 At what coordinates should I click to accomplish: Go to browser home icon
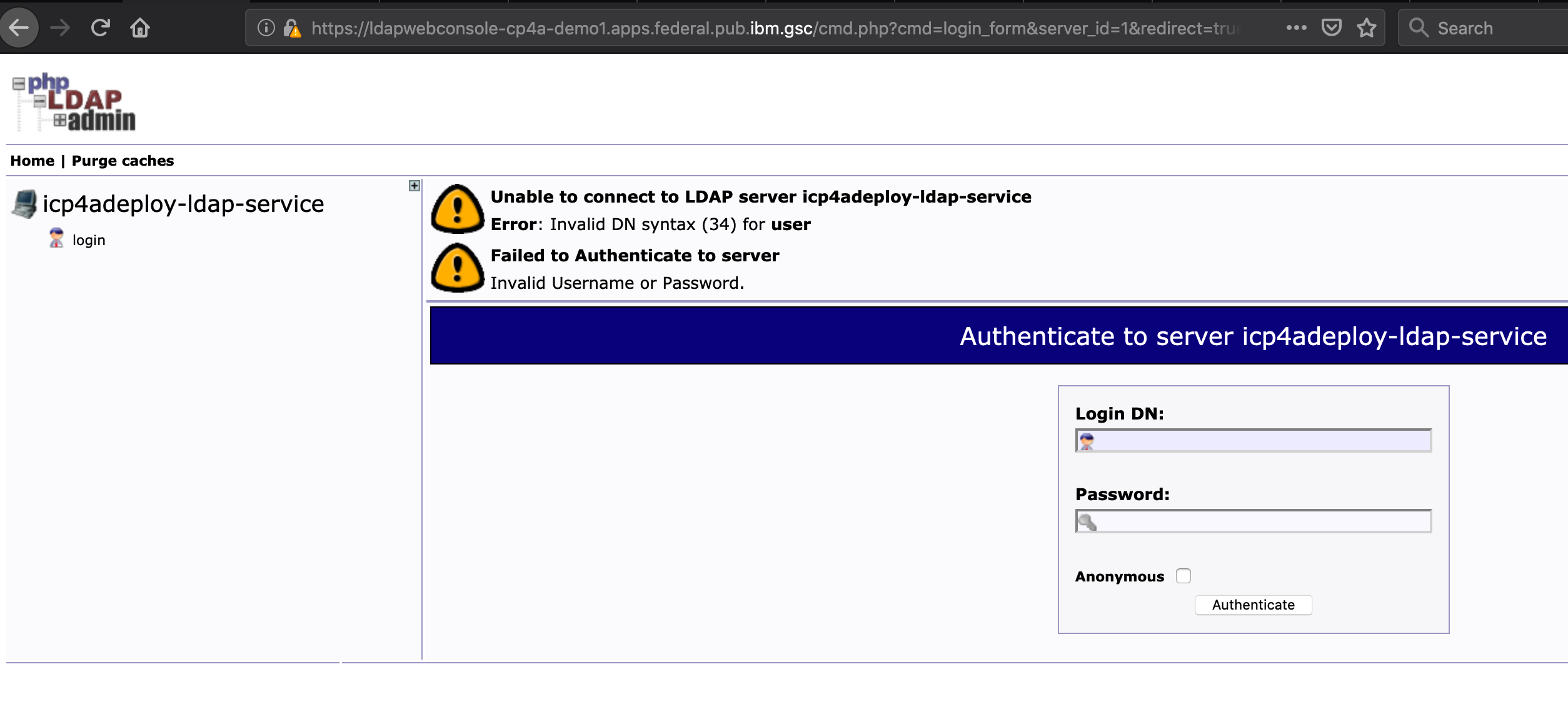[139, 28]
